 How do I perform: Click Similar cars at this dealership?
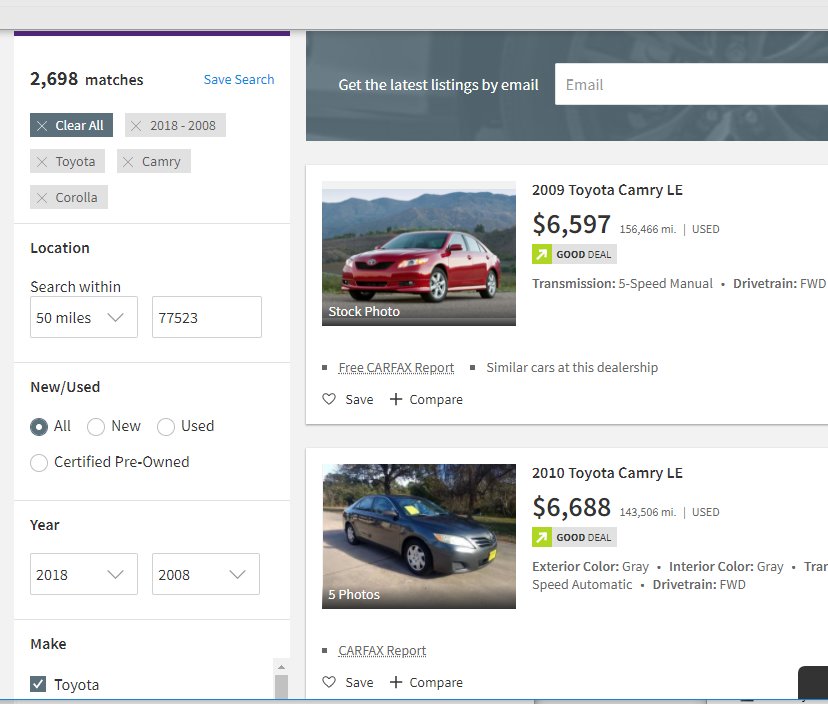(572, 368)
